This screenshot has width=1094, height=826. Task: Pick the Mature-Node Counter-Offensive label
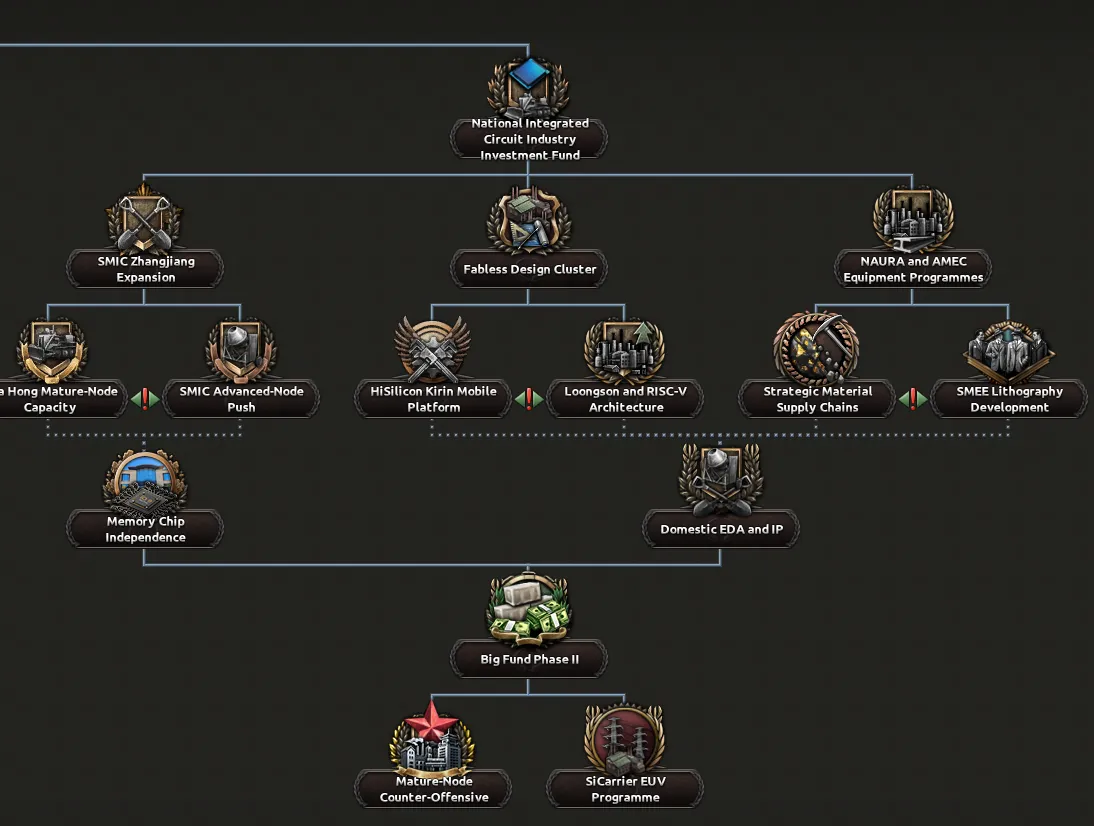433,789
